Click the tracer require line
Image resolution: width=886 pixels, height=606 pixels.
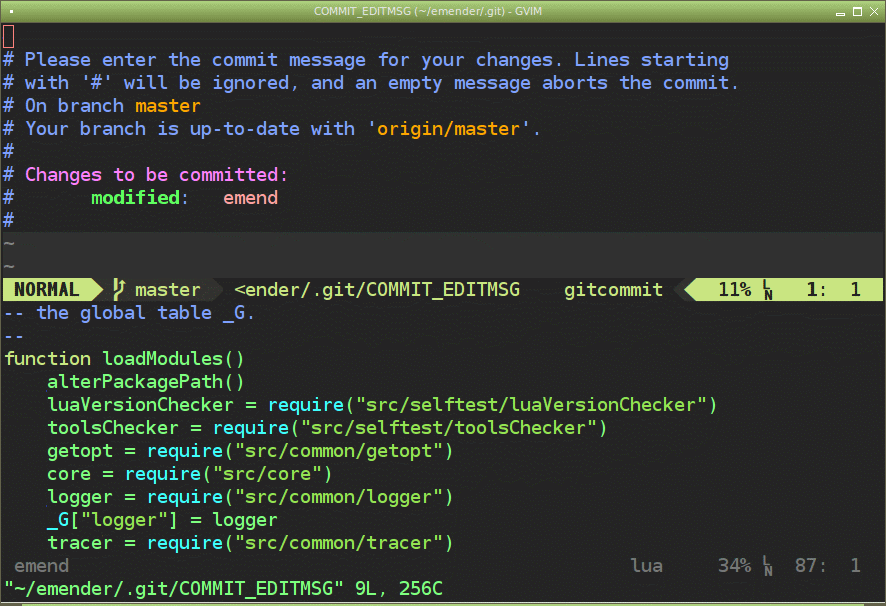click(250, 543)
